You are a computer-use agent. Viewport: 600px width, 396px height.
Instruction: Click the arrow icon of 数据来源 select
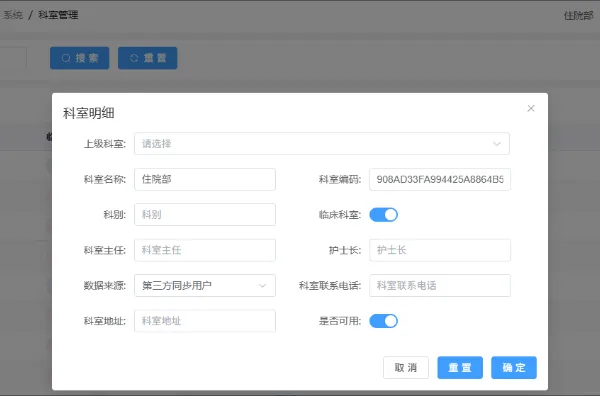coord(262,286)
